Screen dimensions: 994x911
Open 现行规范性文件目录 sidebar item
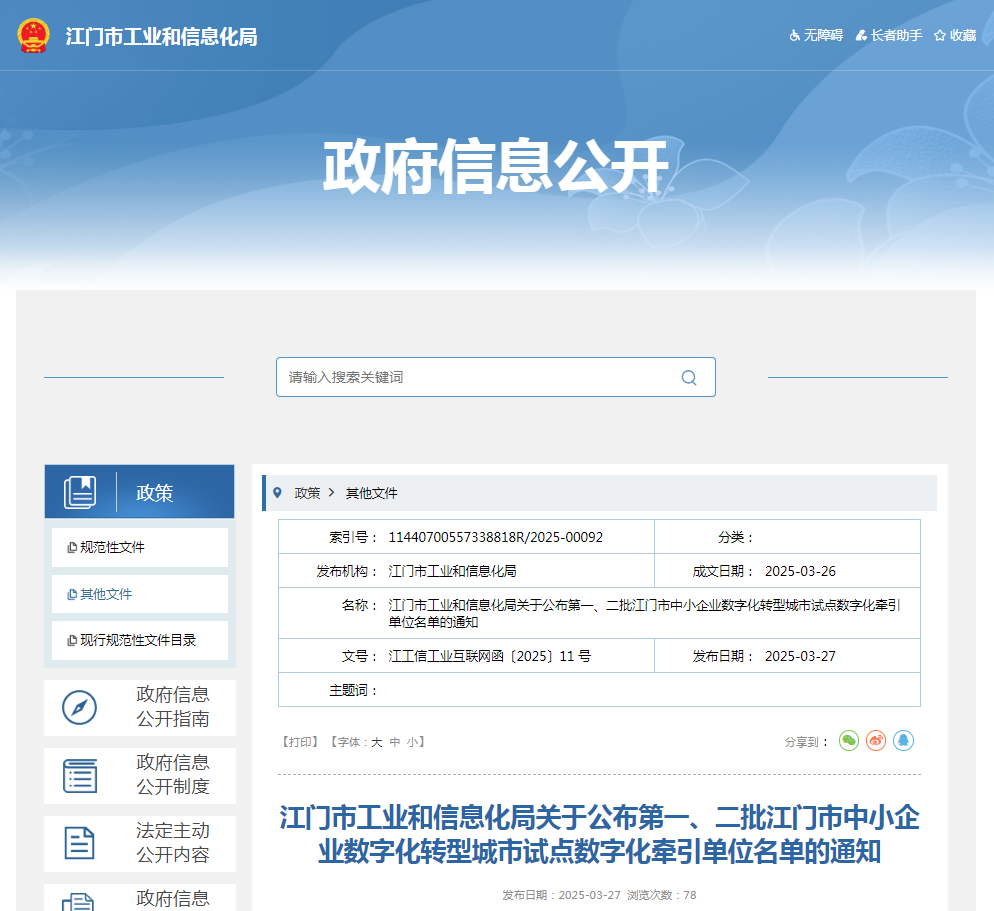click(x=138, y=640)
